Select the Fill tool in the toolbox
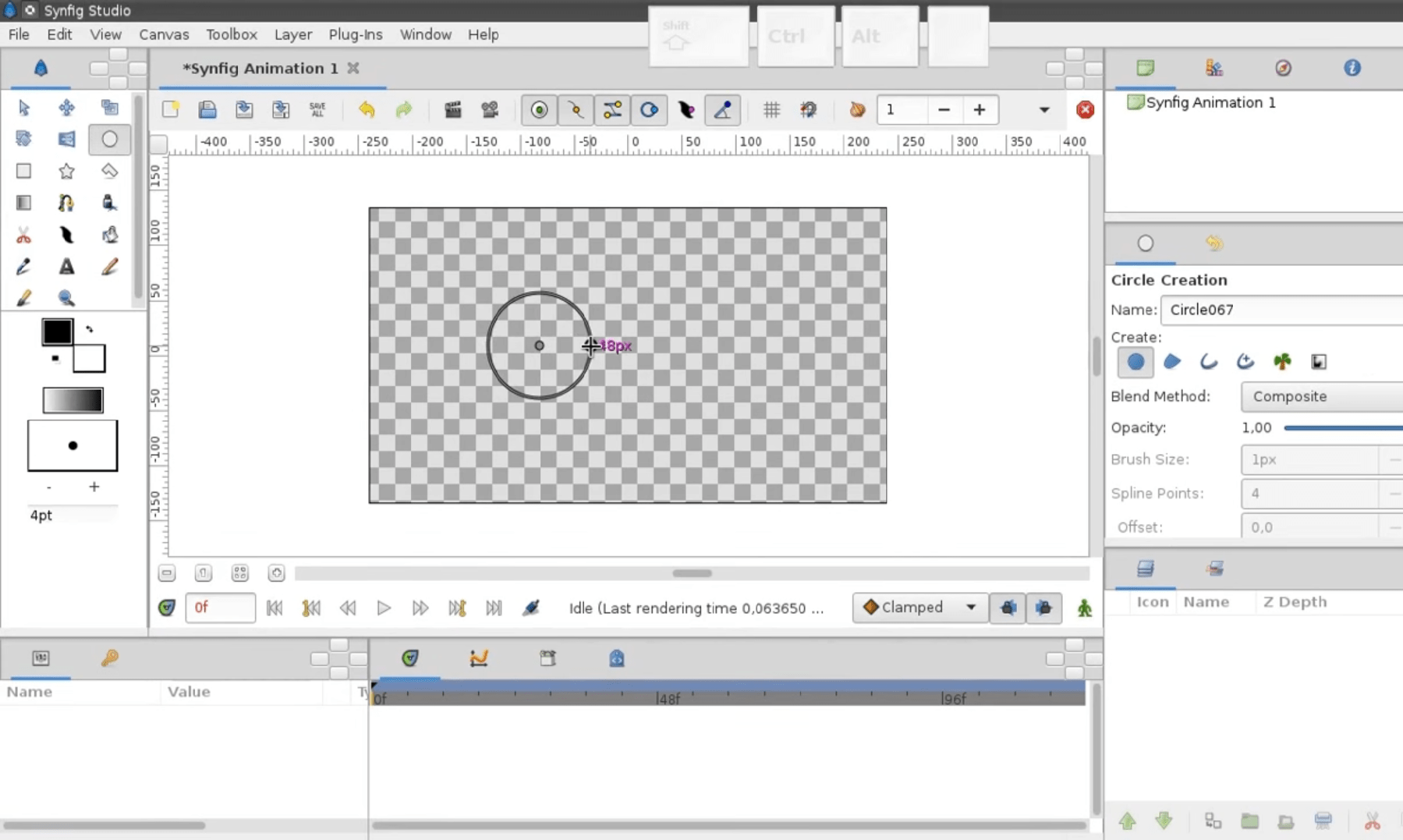This screenshot has width=1403, height=840. (110, 234)
